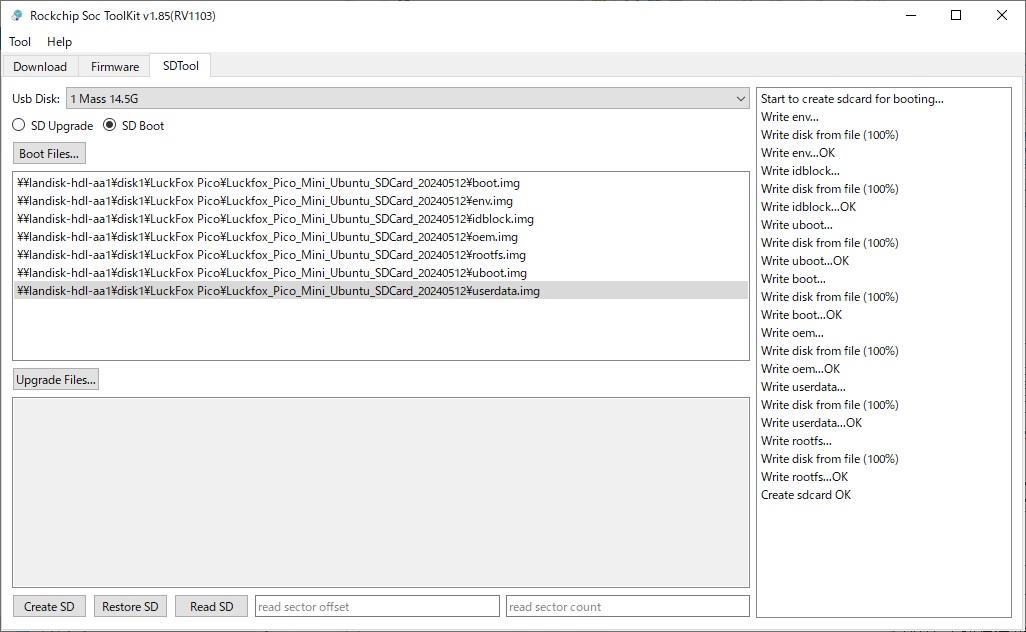The height and width of the screenshot is (632, 1026).
Task: Maximize the Rockchip Soc ToolKit window
Action: 956,15
